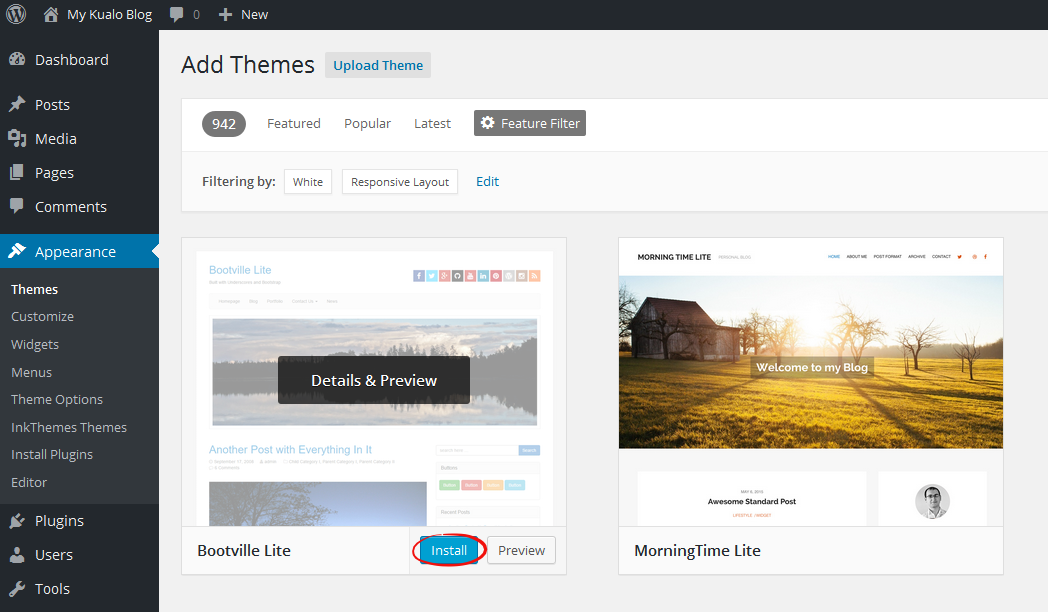This screenshot has height=612, width=1048.
Task: Click the Bootville Lite theme name
Action: (x=244, y=551)
